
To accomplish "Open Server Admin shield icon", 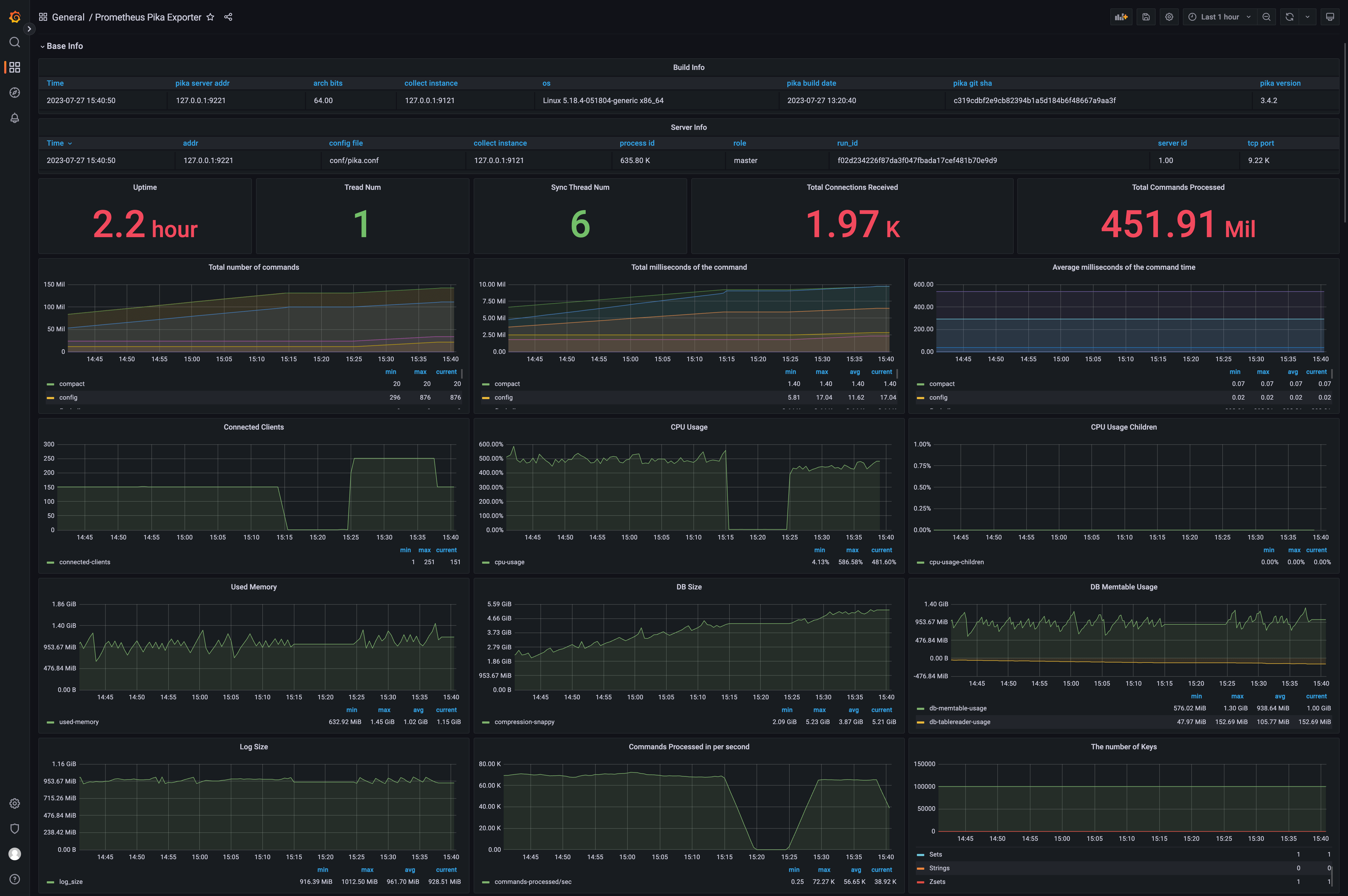I will [15, 829].
